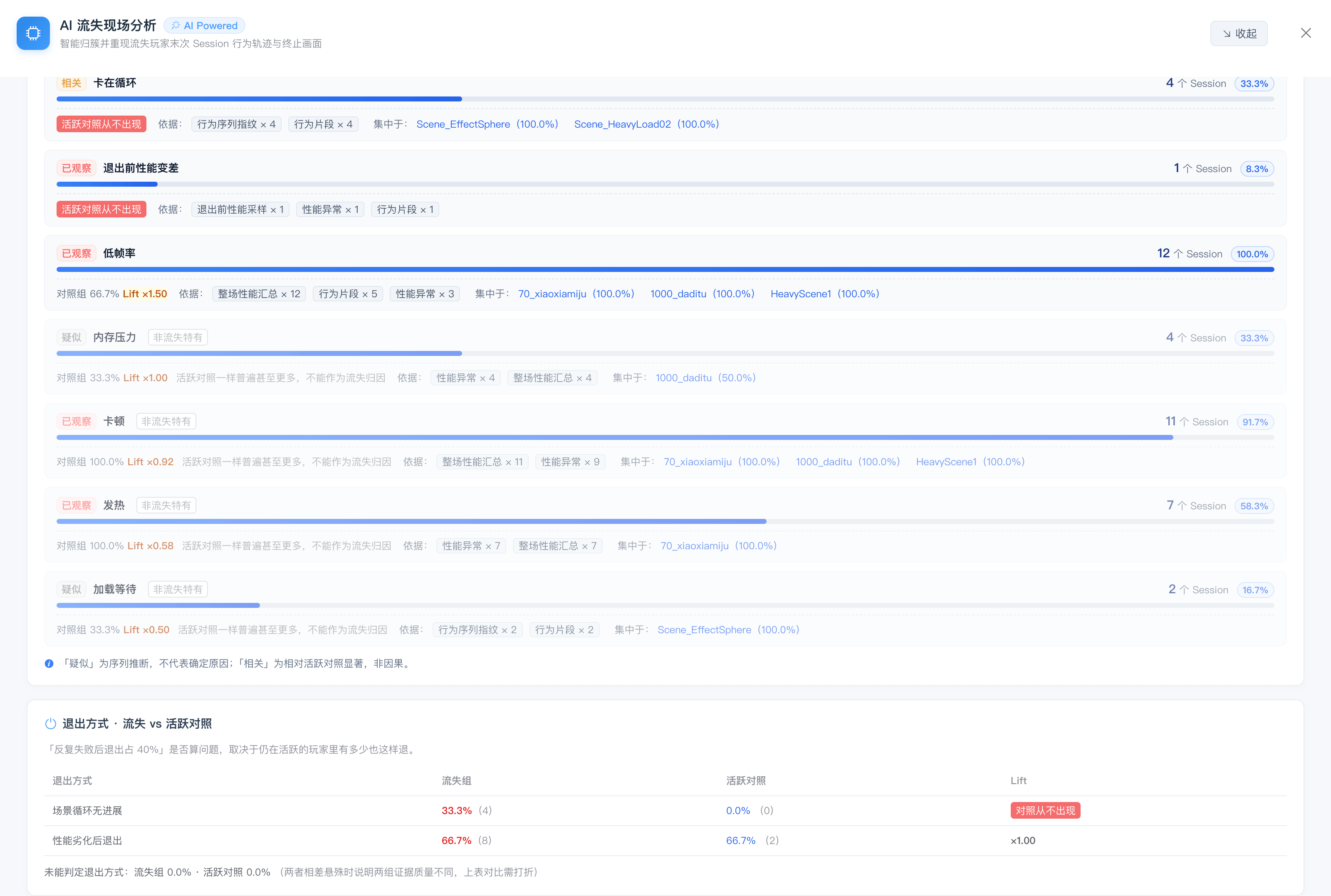Screen dimensions: 1331x896
Task: Click the Lift column header
Action: [x=1018, y=780]
